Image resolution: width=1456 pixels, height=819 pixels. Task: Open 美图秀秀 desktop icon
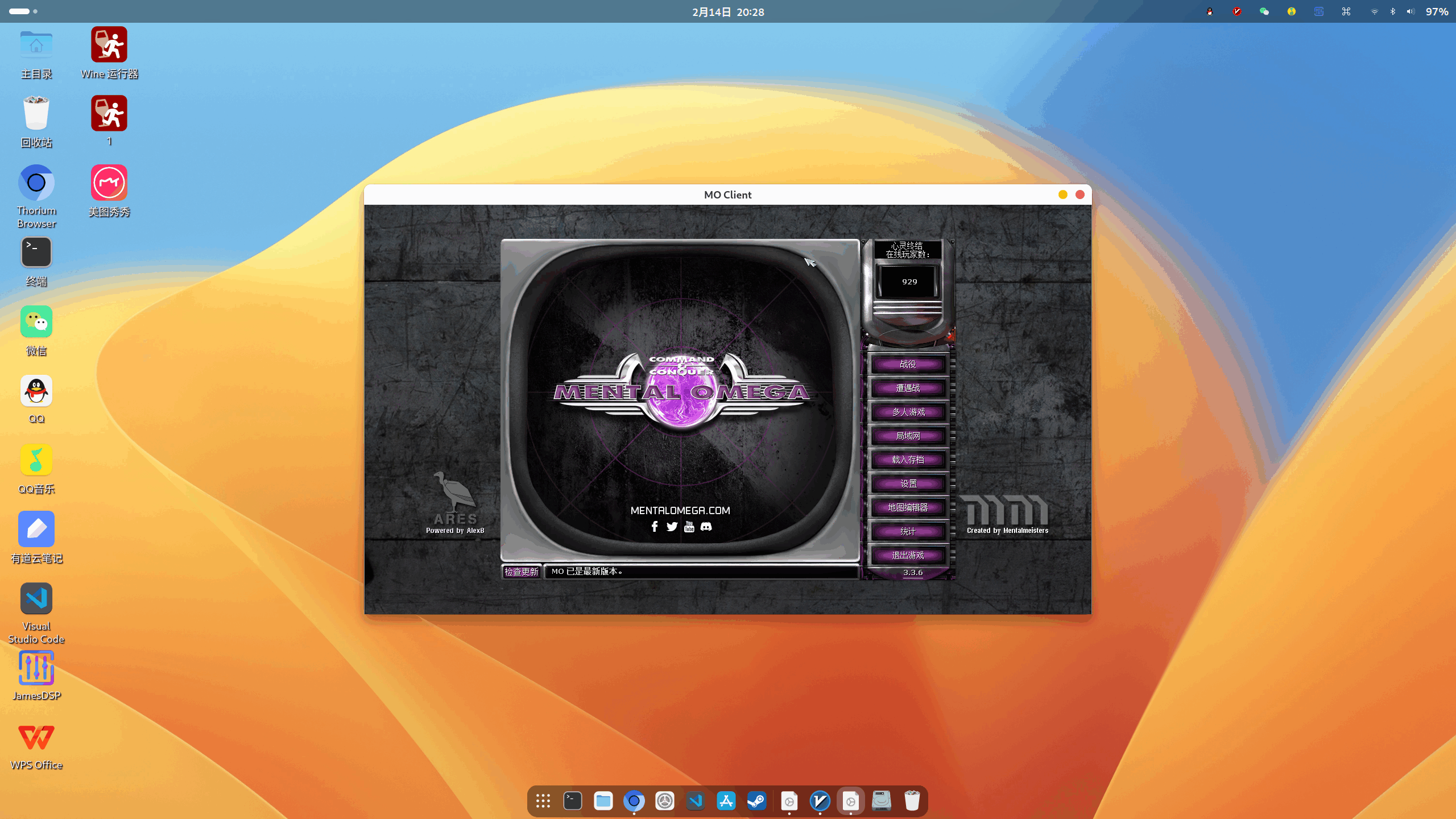click(x=109, y=191)
